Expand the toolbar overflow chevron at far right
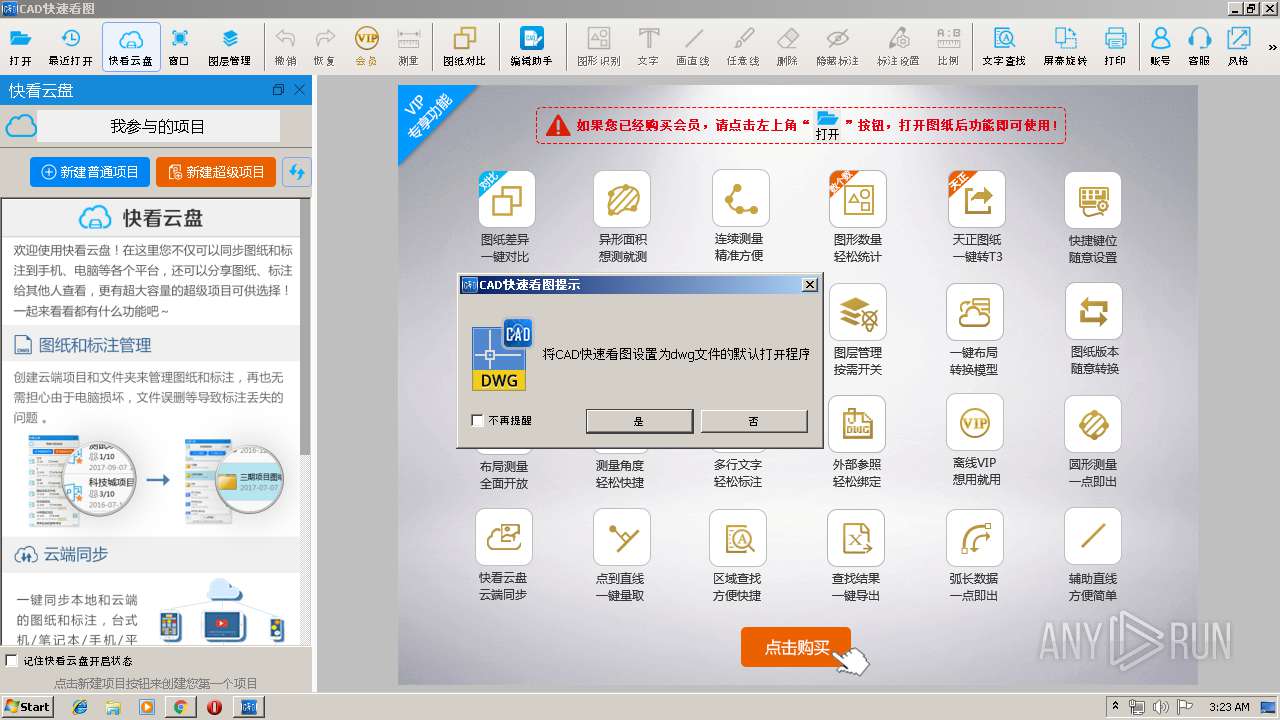1280x720 pixels. [x=1273, y=46]
